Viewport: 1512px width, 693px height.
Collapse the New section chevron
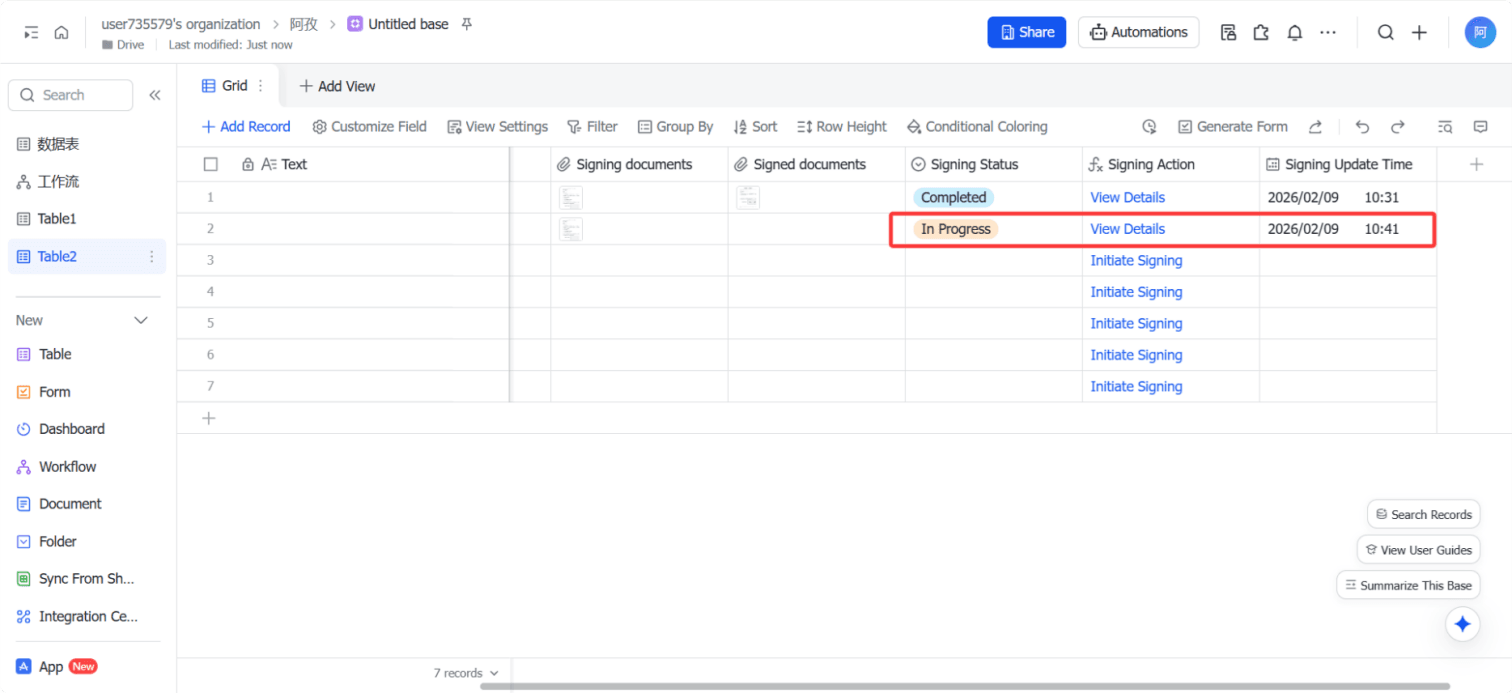(141, 320)
